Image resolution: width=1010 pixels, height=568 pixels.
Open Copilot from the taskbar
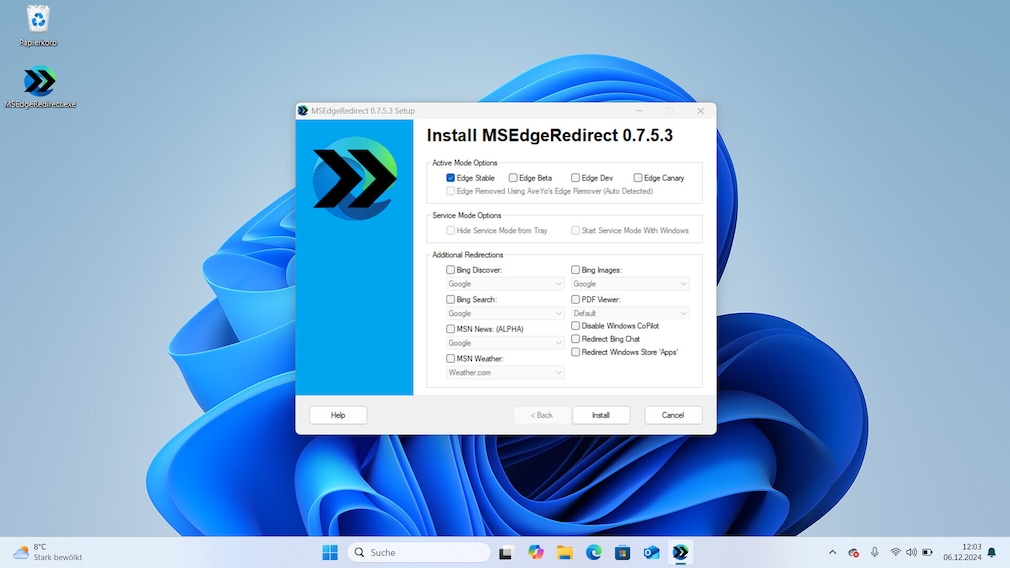[536, 552]
